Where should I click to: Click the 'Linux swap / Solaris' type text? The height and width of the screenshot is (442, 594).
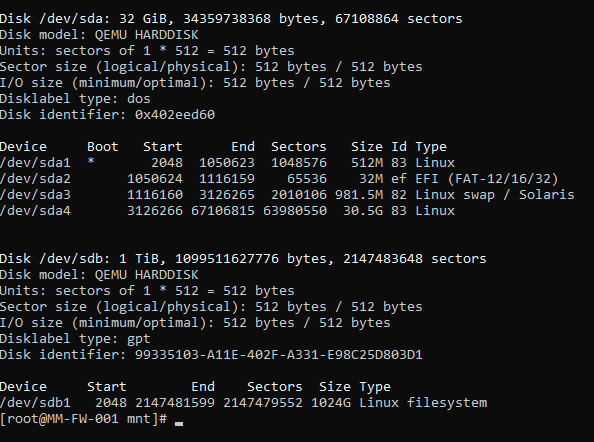click(495, 195)
